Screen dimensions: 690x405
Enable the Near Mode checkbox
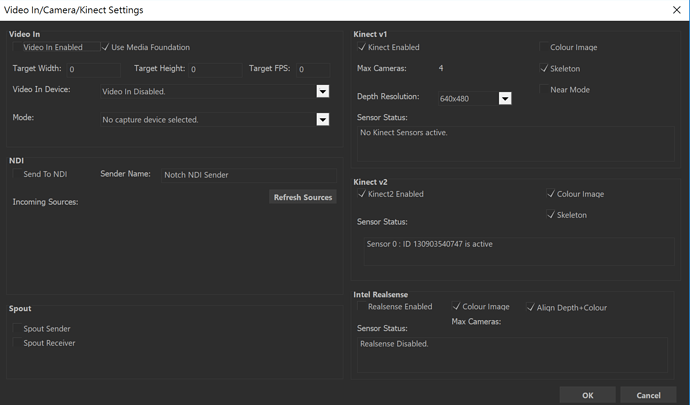point(544,89)
